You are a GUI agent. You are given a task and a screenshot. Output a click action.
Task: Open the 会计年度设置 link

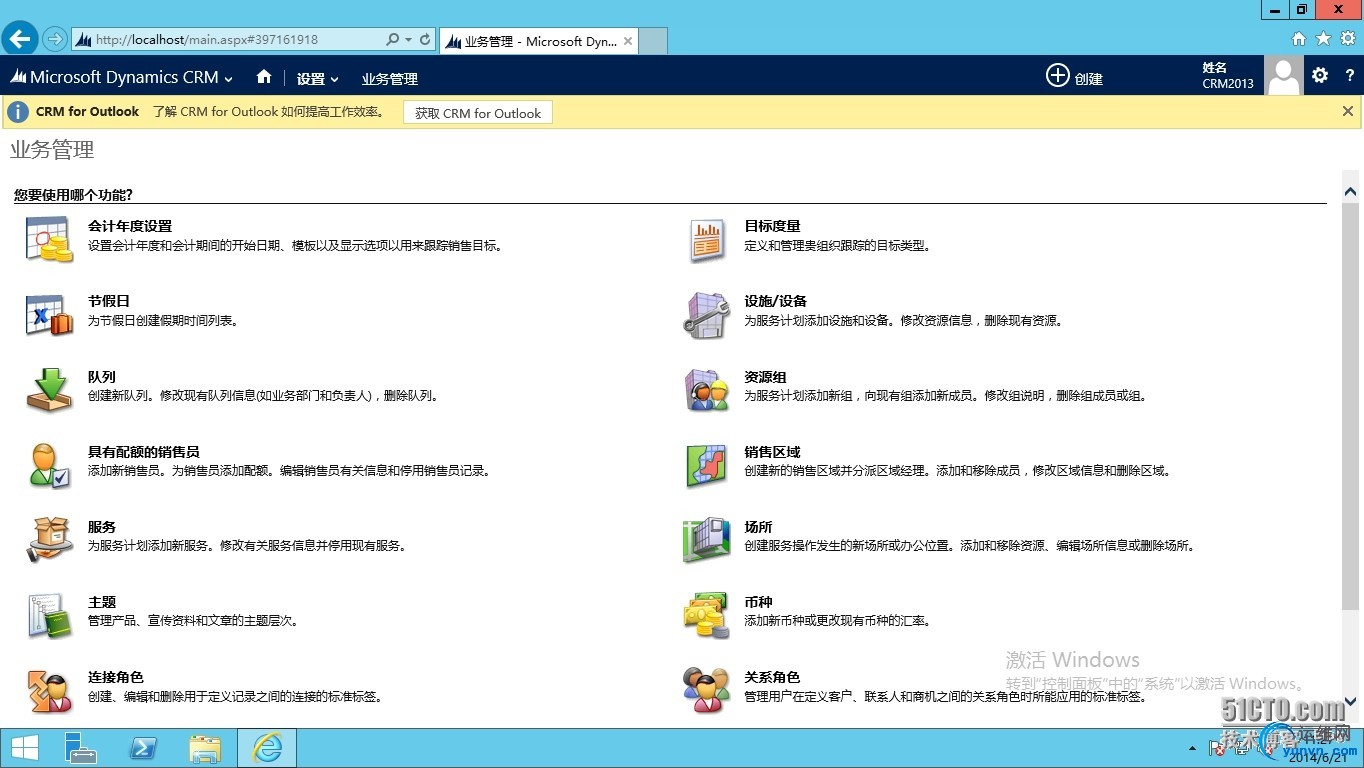[130, 226]
